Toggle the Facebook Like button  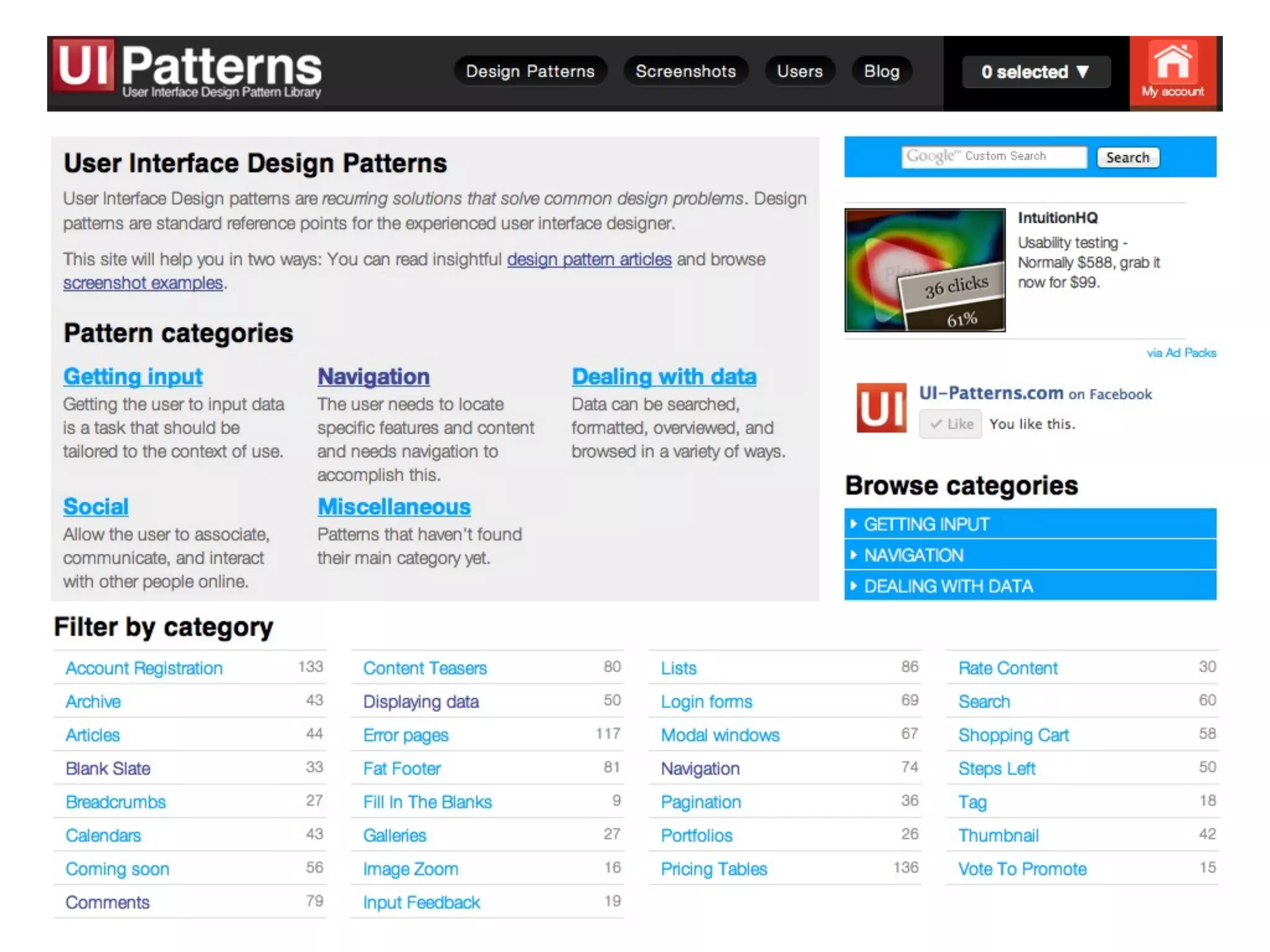tap(950, 424)
